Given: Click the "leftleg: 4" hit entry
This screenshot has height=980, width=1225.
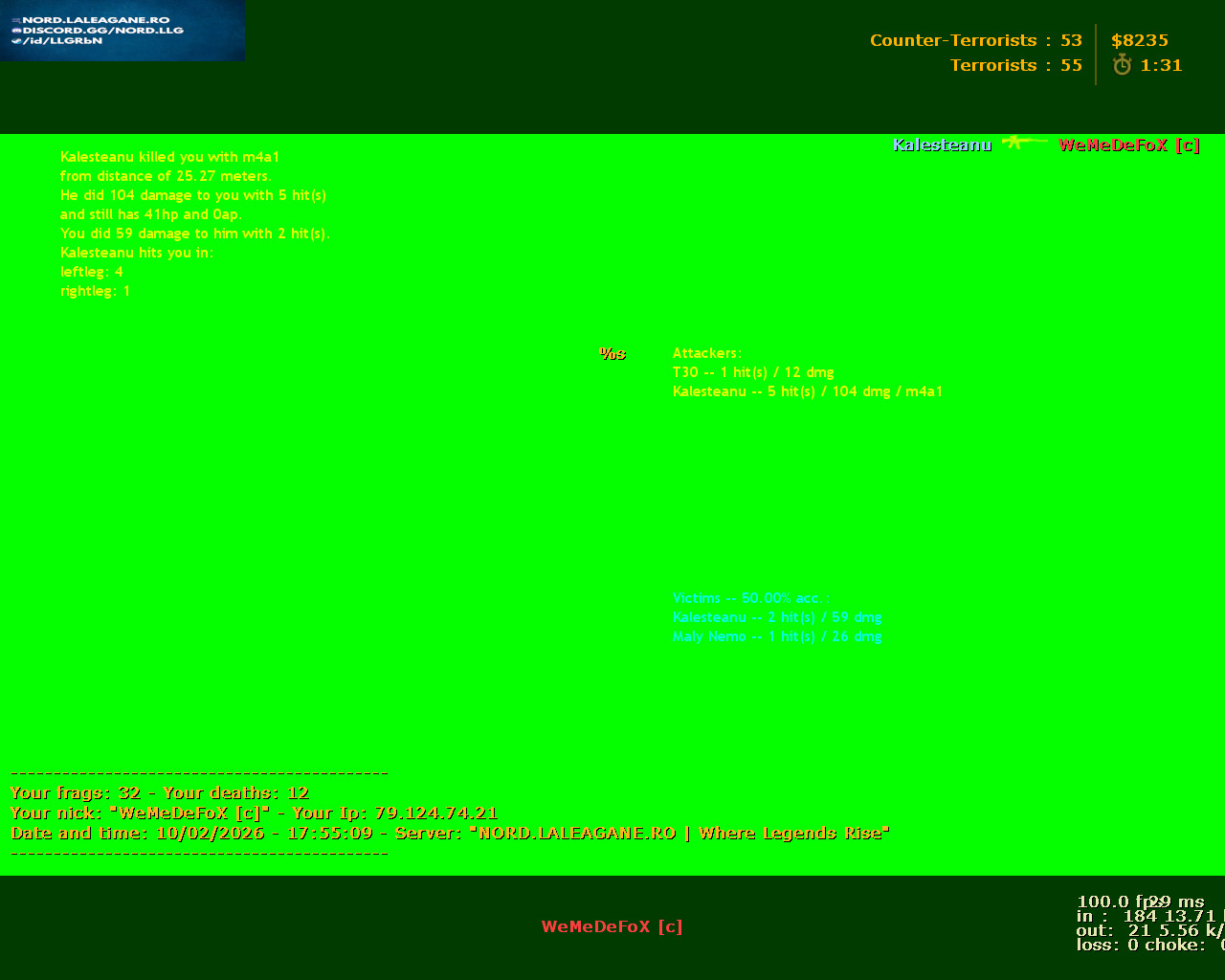Looking at the screenshot, I should tap(92, 272).
